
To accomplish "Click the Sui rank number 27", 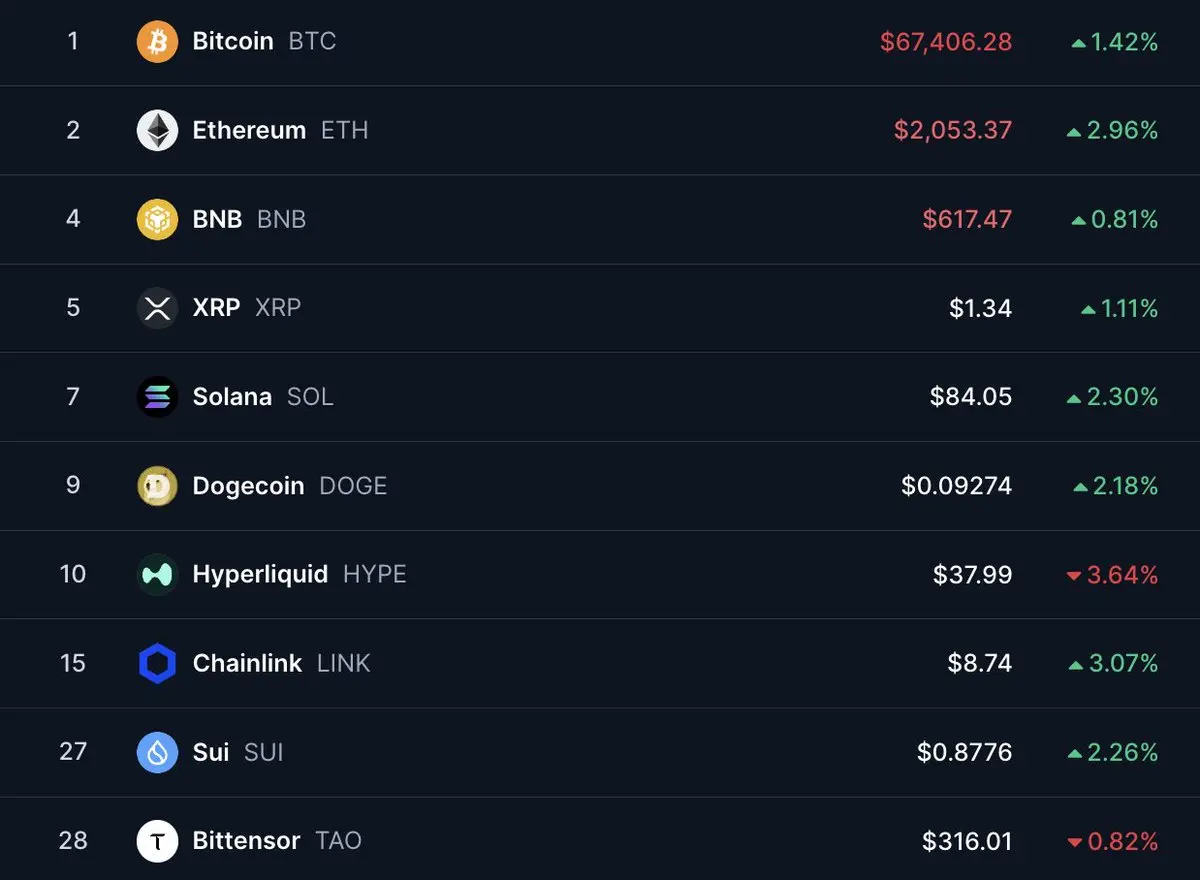I will pos(73,752).
